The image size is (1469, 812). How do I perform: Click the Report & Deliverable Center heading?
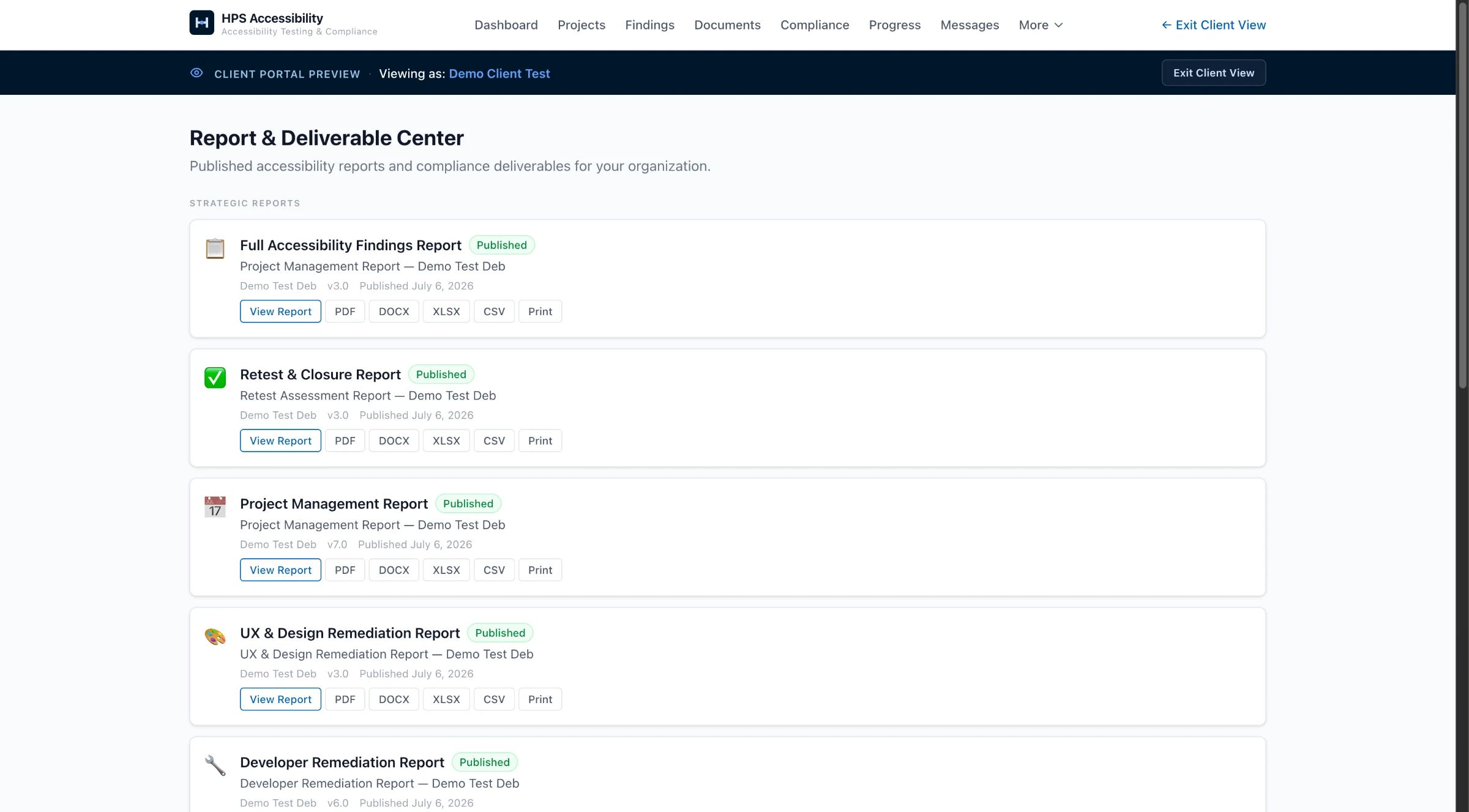point(326,138)
